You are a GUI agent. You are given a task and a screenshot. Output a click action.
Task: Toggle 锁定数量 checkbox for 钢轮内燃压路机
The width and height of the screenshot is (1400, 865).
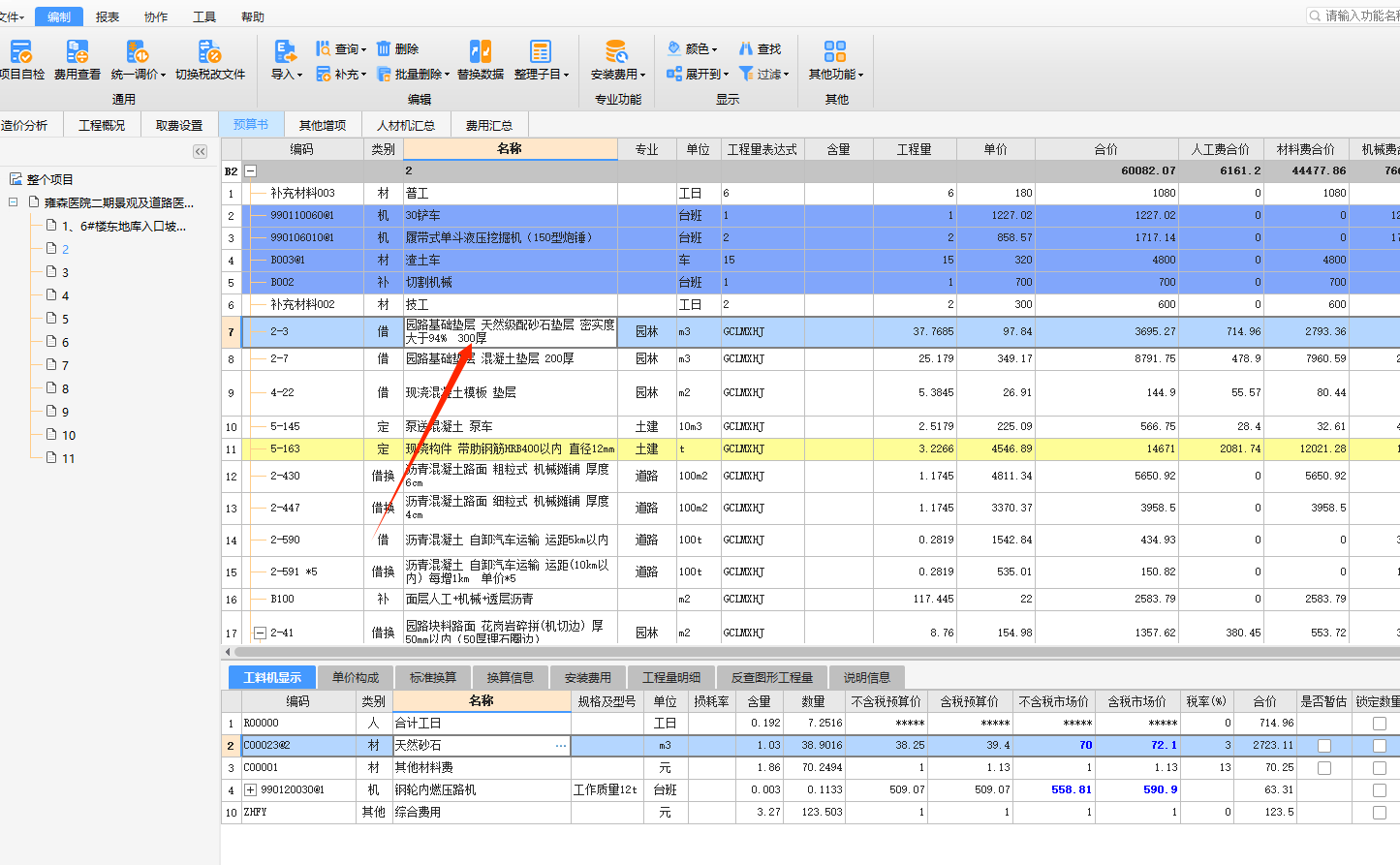(x=1380, y=790)
